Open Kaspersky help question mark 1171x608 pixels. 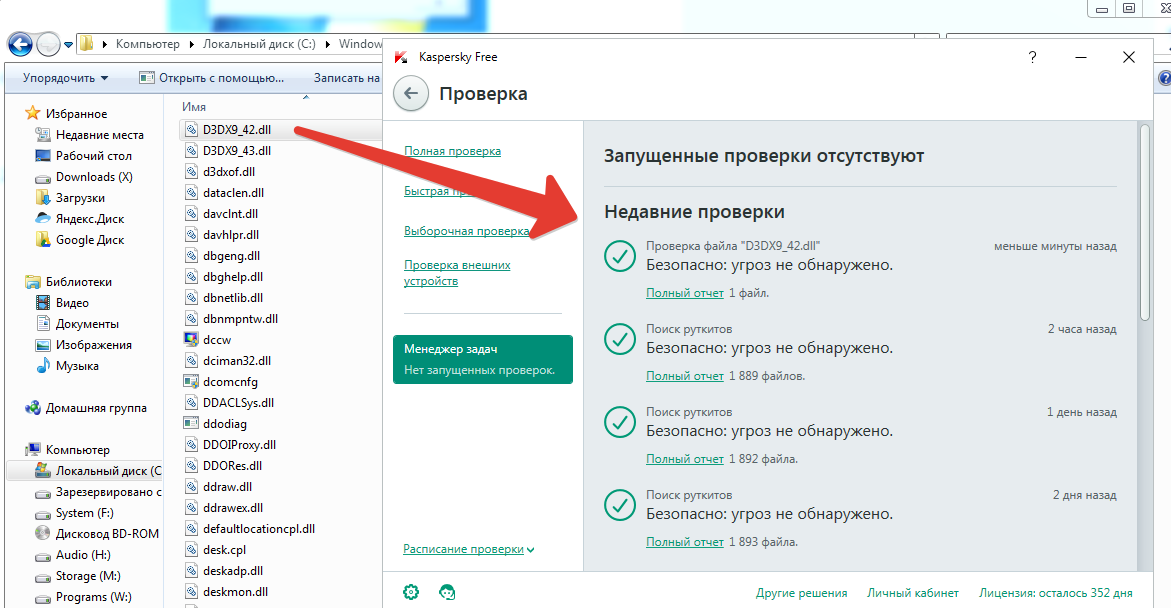click(1032, 57)
